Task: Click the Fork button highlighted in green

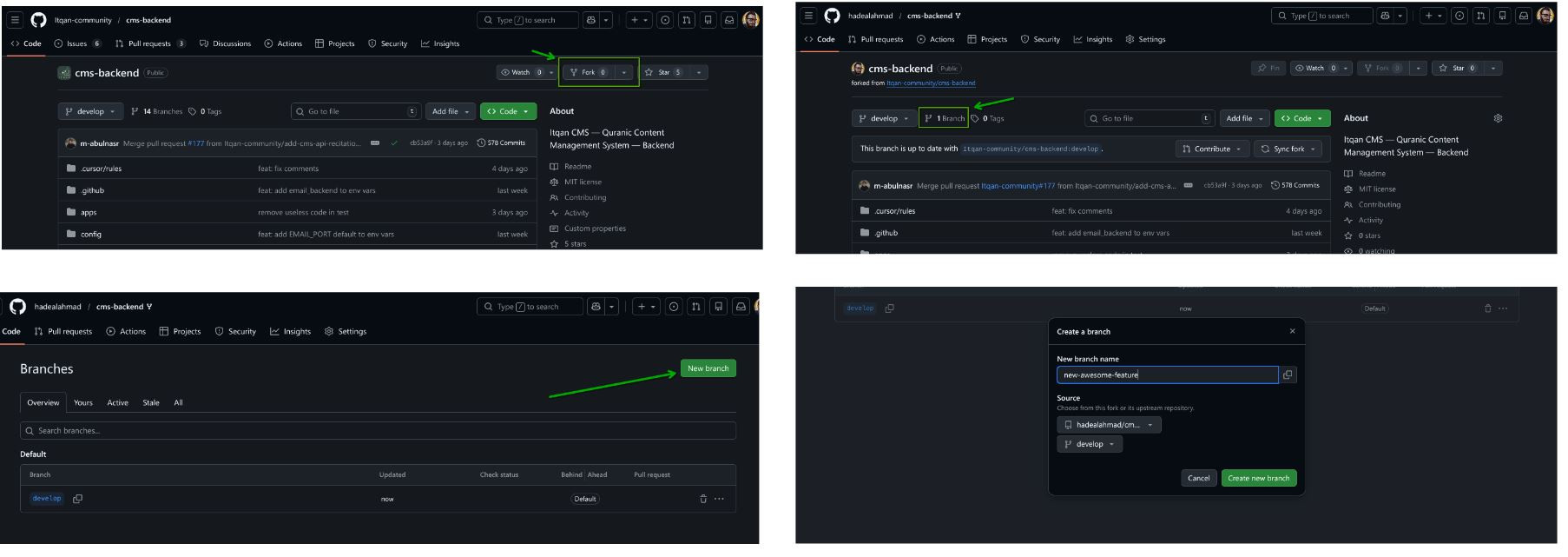Action: 588,72
